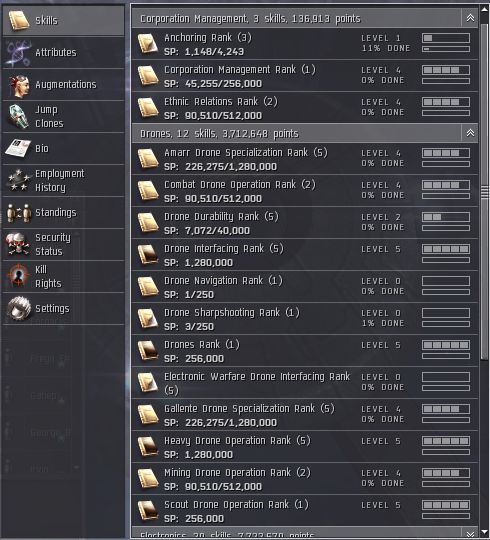Expand the Electronics skill group chevron
Viewport: 490px width, 540px height.
coord(470,534)
